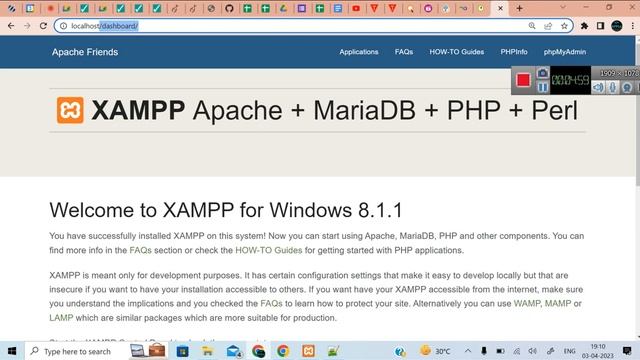Click the browser forward arrow
This screenshot has width=640, height=360.
(x=27, y=26)
